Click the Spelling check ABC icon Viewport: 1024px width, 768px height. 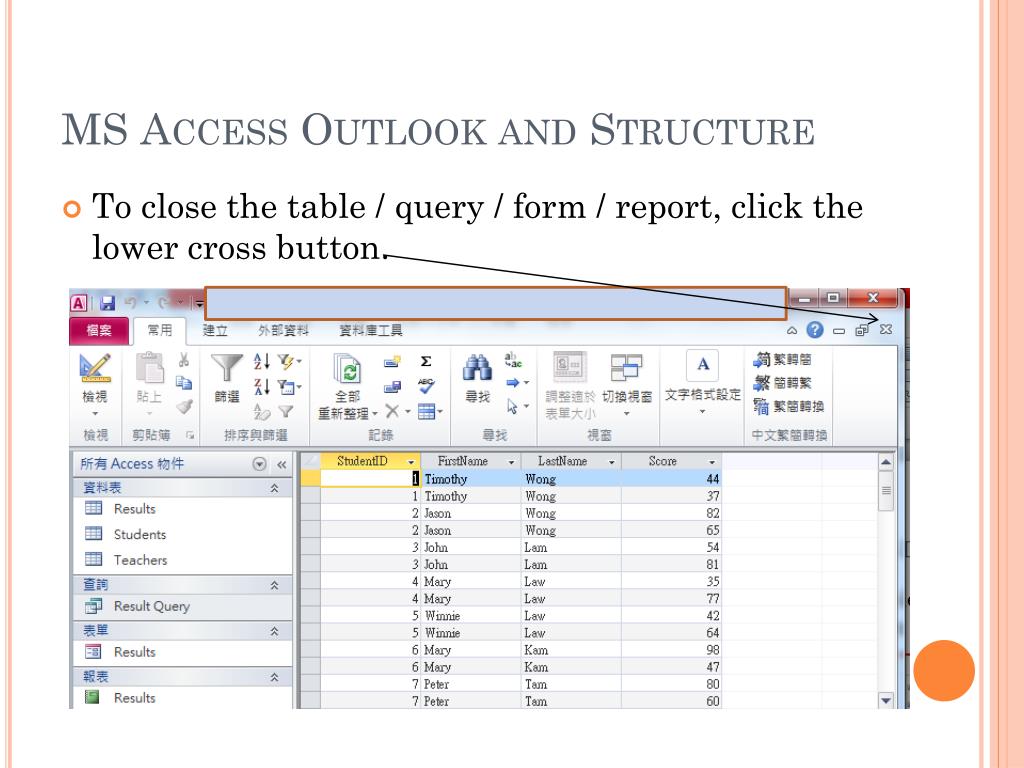pyautogui.click(x=426, y=386)
